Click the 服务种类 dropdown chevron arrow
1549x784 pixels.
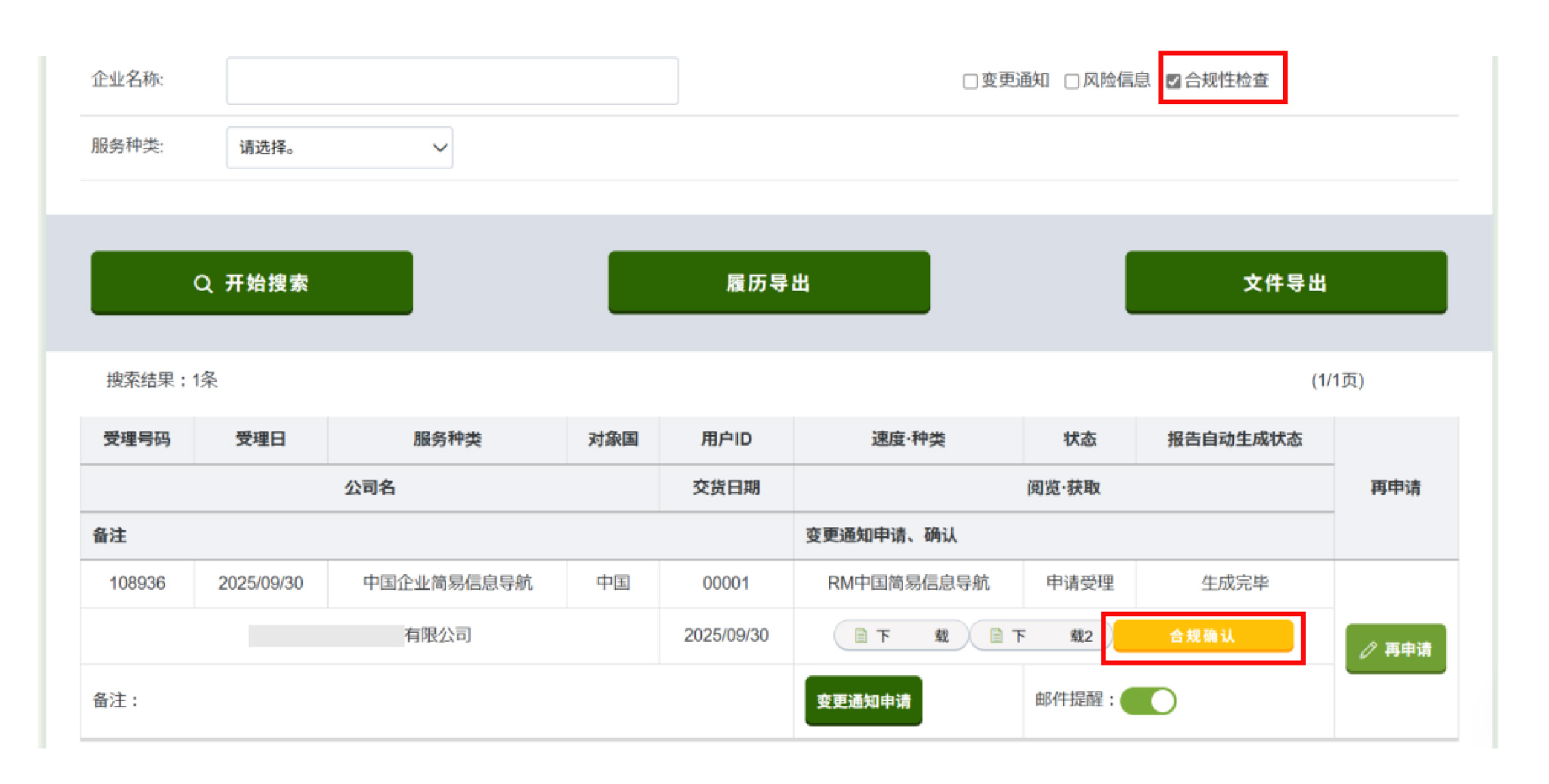439,148
